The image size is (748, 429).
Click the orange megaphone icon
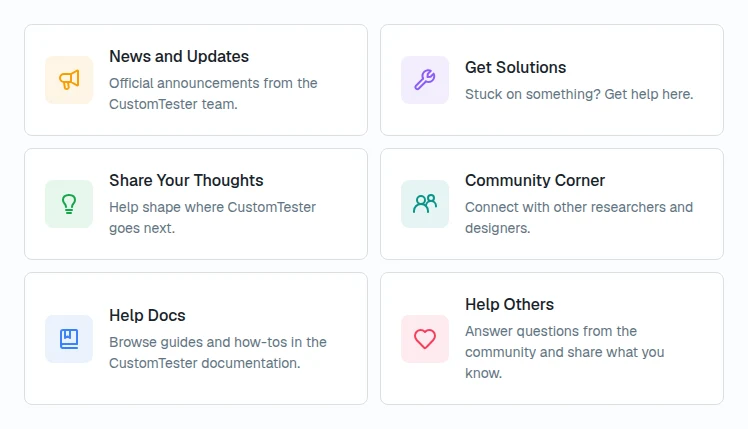(x=69, y=80)
